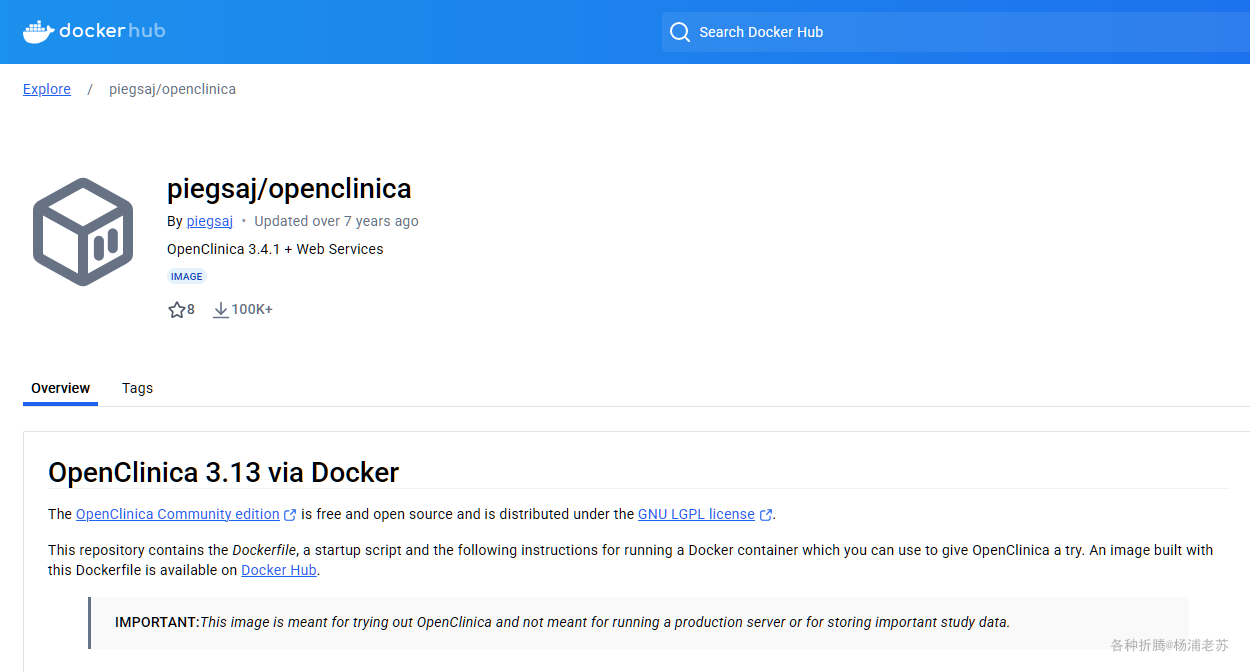
Task: Open the piegsaj author profile link
Action: click(210, 221)
